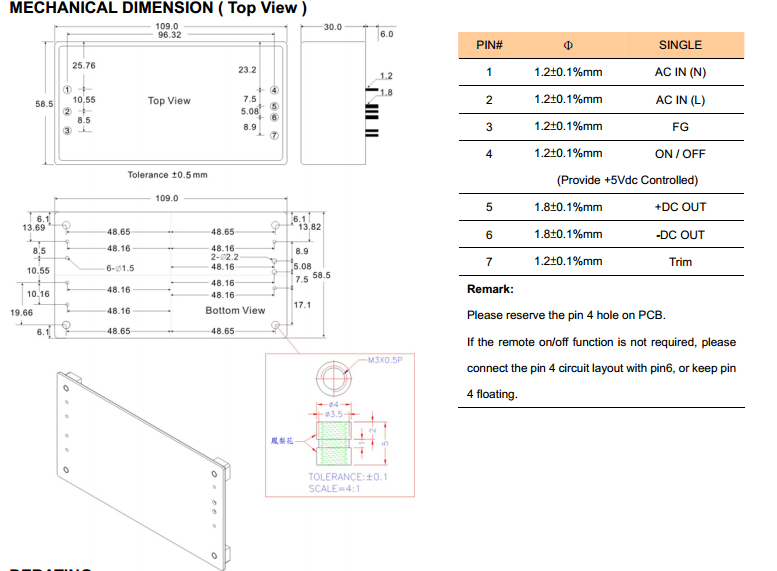This screenshot has height=571, width=777.
Task: Select the Tolerance ±0.5 mm note
Action: click(167, 175)
